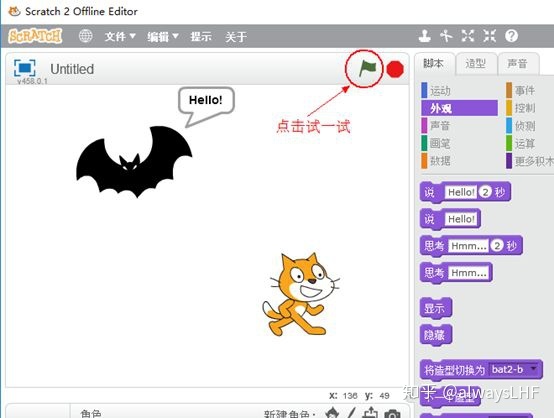Select the 事件 block category
The width and height of the screenshot is (554, 418).
click(525, 90)
